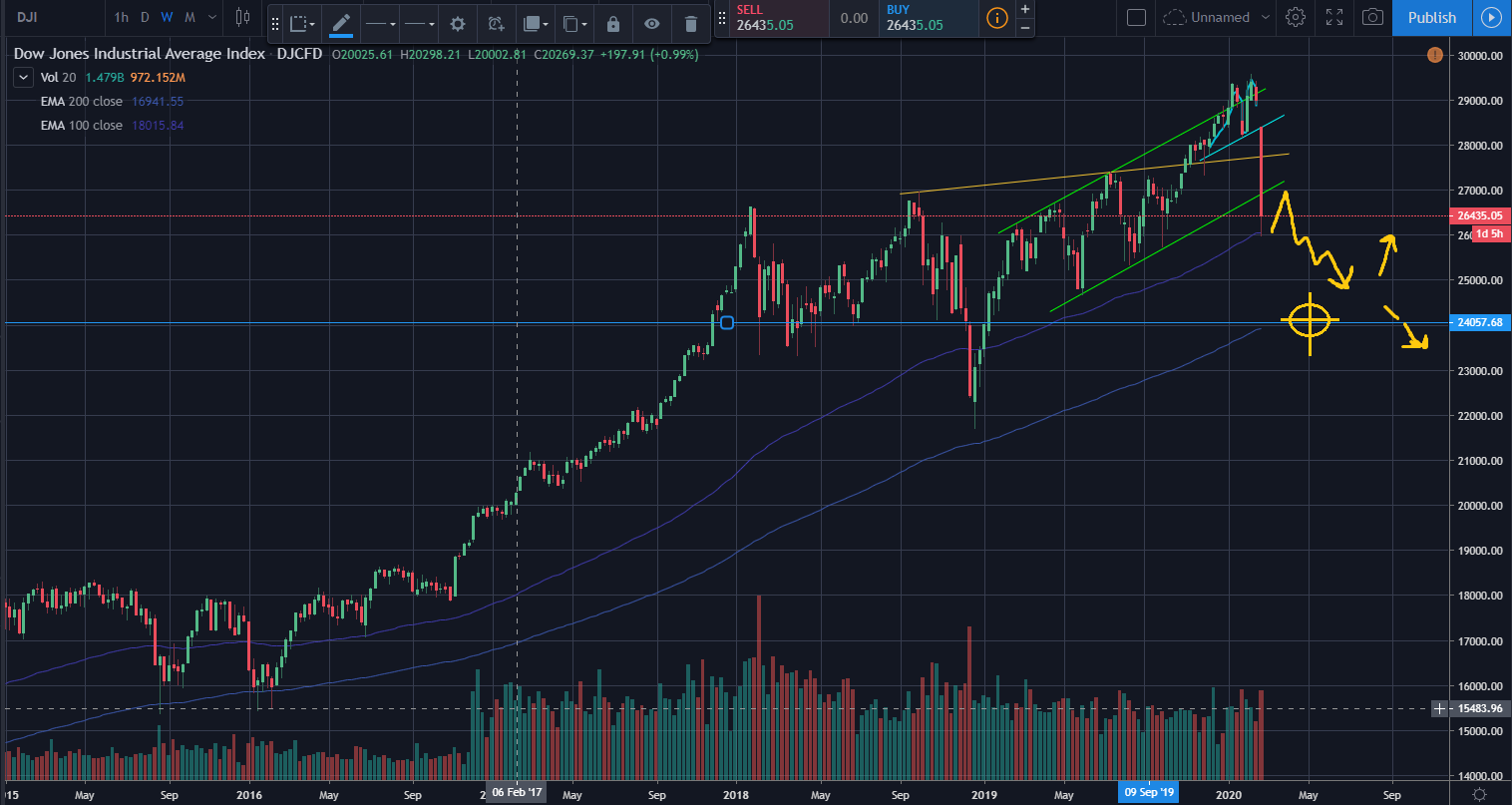
Task: Click the Publish button
Action: coord(1431,17)
